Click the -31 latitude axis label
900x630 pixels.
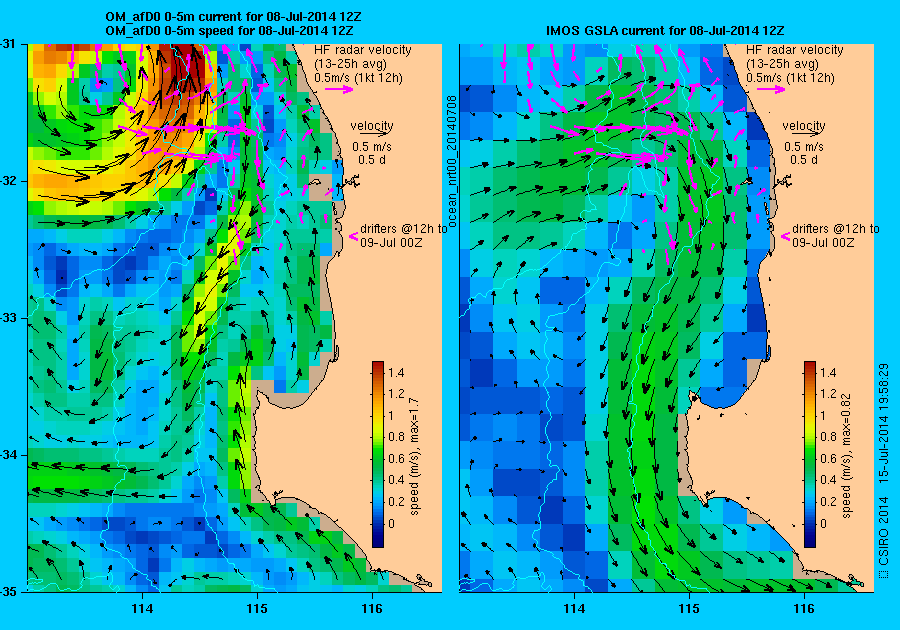[8, 44]
